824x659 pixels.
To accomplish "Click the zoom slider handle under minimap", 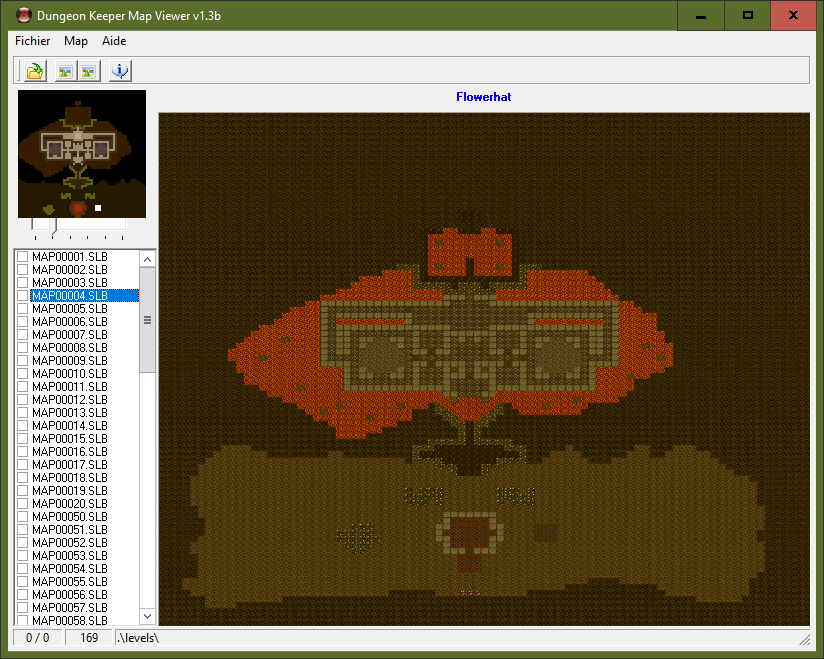I will (x=53, y=226).
